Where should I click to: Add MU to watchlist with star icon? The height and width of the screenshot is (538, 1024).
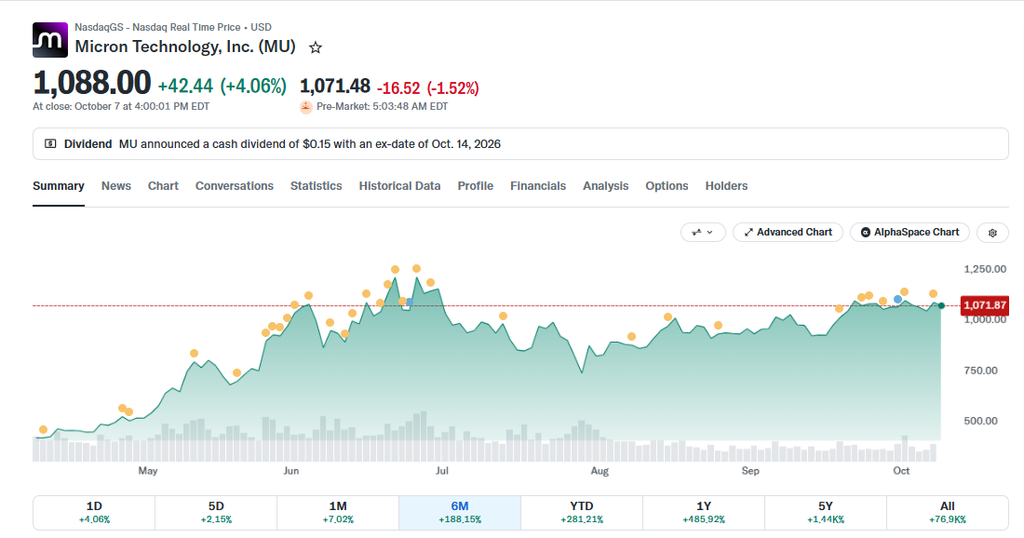pos(315,48)
